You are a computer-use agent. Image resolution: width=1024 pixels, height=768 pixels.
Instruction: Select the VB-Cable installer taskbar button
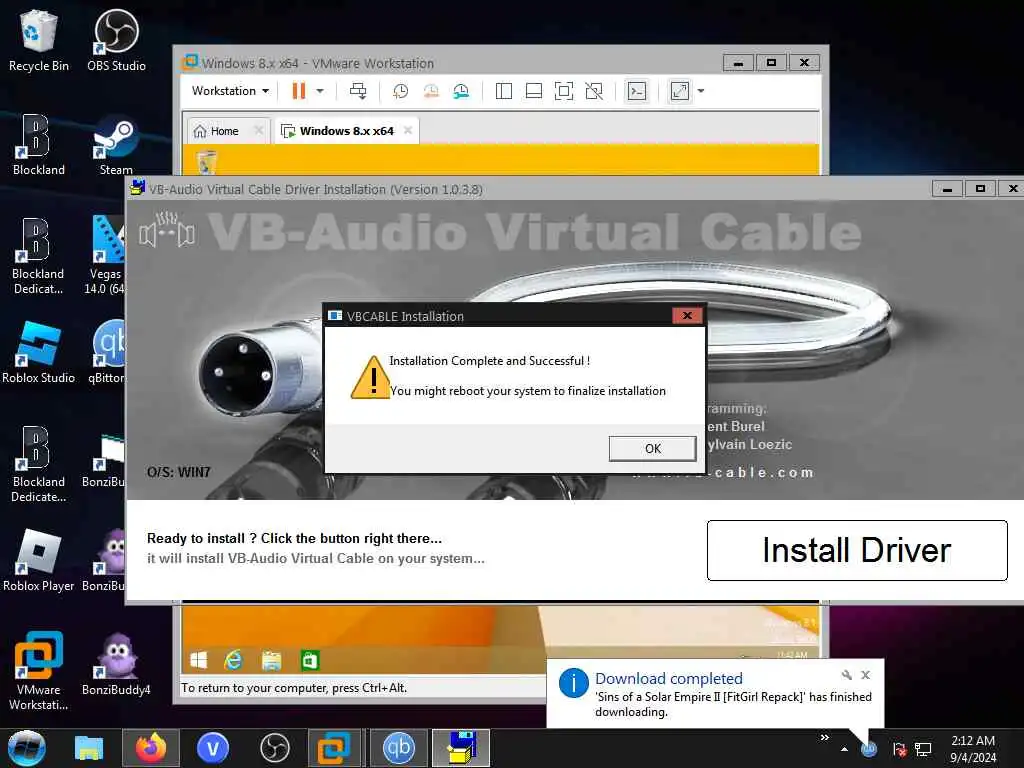click(x=461, y=748)
